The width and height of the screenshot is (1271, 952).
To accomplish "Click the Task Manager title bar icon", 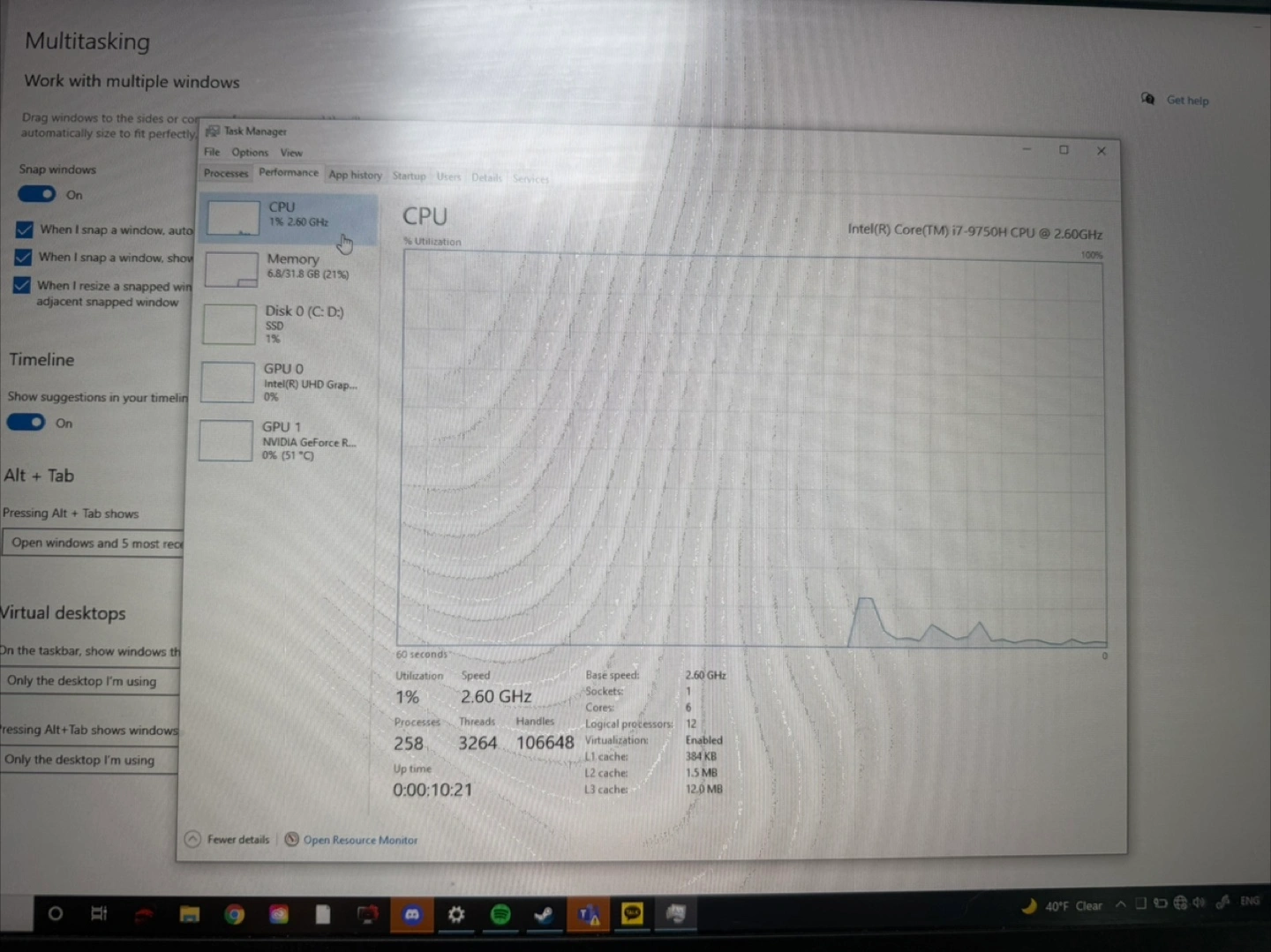I will pyautogui.click(x=213, y=131).
